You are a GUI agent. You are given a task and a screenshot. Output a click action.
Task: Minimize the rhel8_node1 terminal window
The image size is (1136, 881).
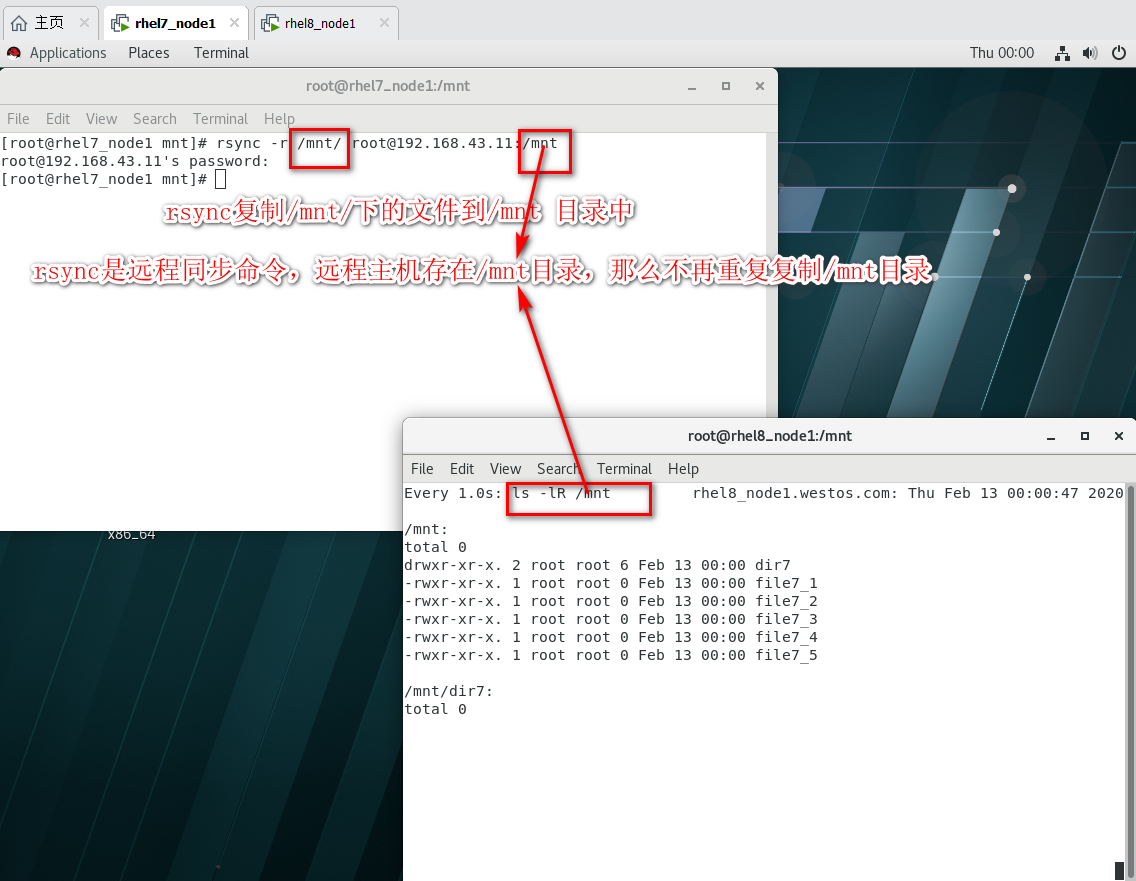tap(1051, 436)
